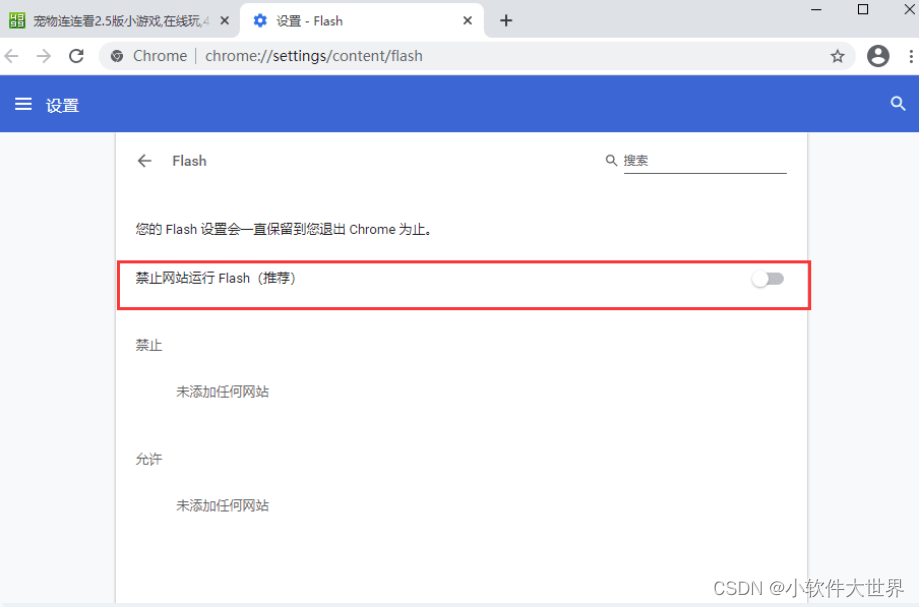The image size is (919, 607).
Task: Open Chrome's three-dot menu
Action: (910, 56)
